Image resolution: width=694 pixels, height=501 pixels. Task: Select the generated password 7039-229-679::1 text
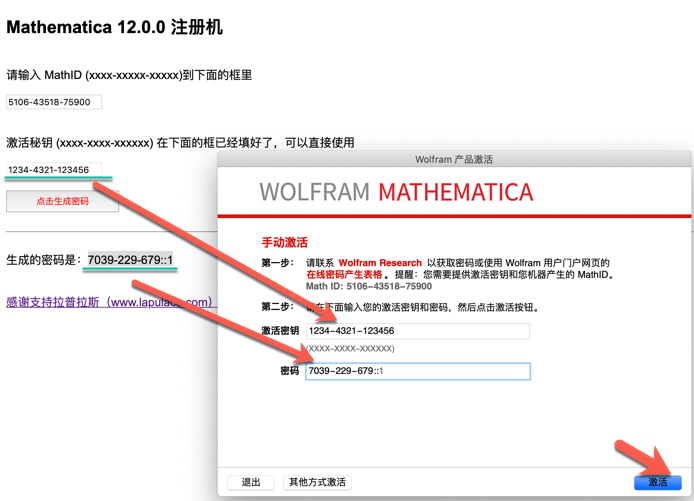(130, 259)
